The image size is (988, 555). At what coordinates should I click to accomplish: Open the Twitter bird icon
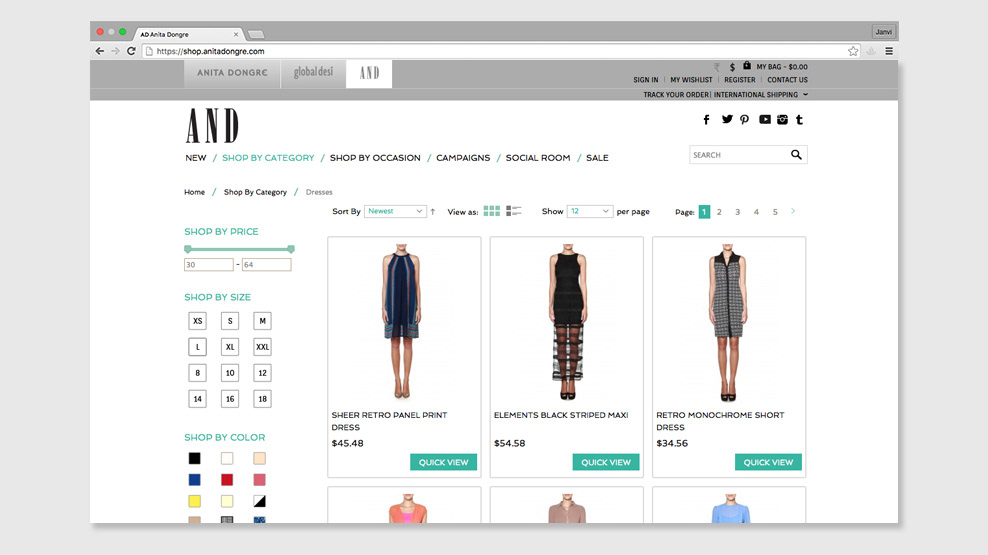pyautogui.click(x=727, y=119)
